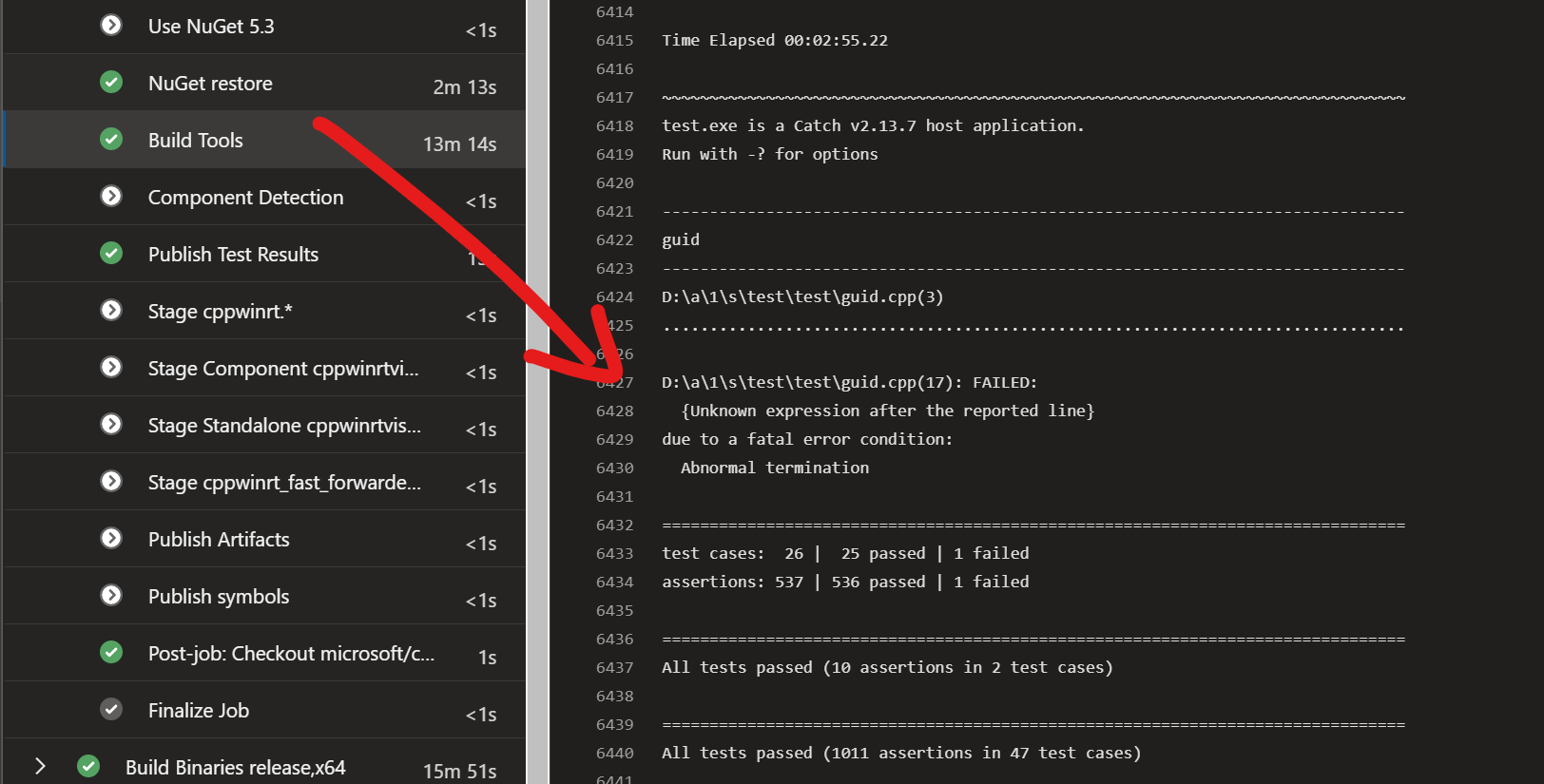1544x784 pixels.
Task: Click the 'Abnormal termination' log line
Action: 775,468
